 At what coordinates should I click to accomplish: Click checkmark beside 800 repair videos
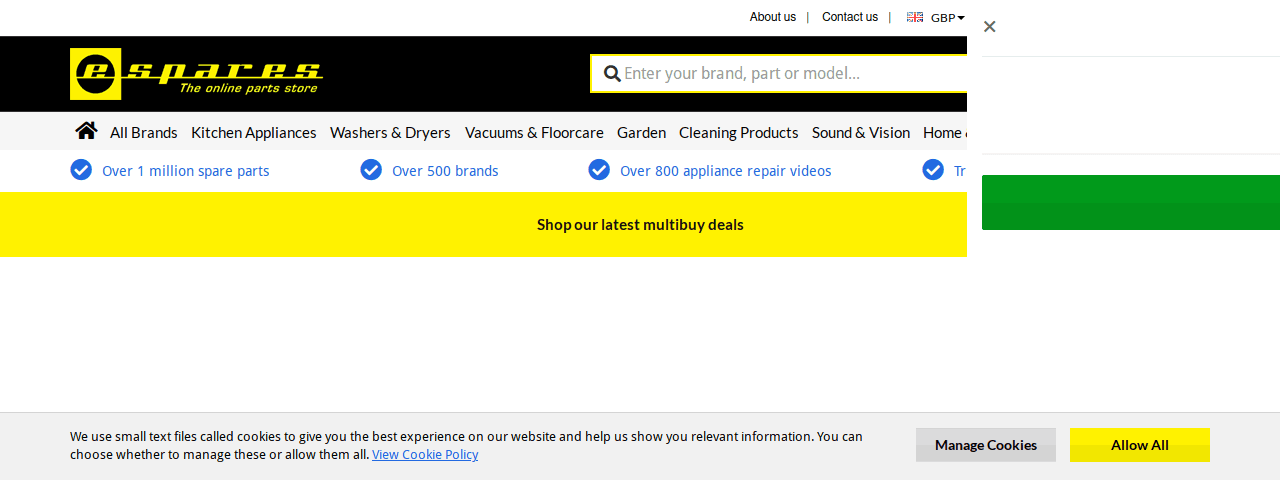[x=599, y=170]
